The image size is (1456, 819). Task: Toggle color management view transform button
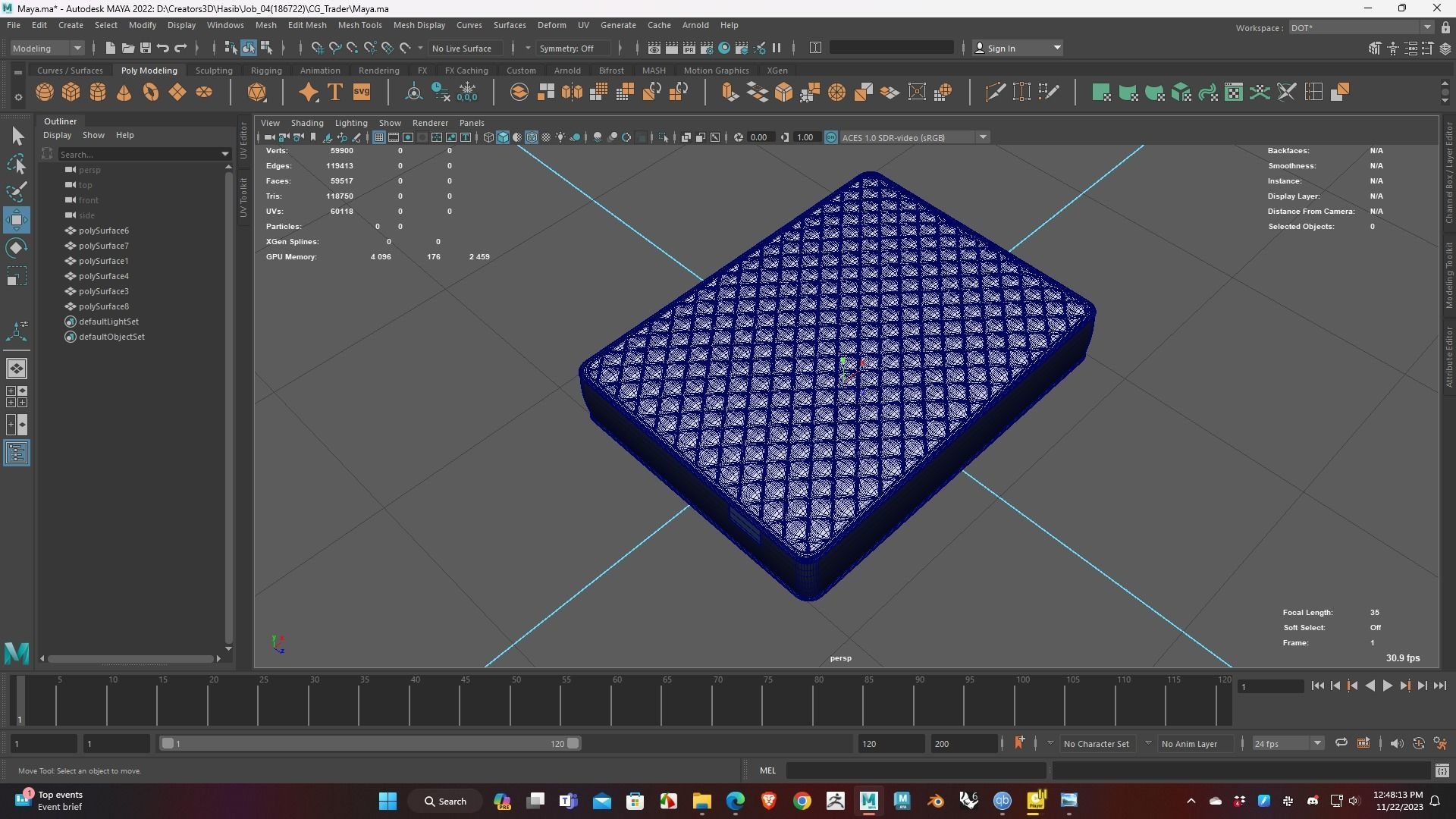(x=831, y=137)
